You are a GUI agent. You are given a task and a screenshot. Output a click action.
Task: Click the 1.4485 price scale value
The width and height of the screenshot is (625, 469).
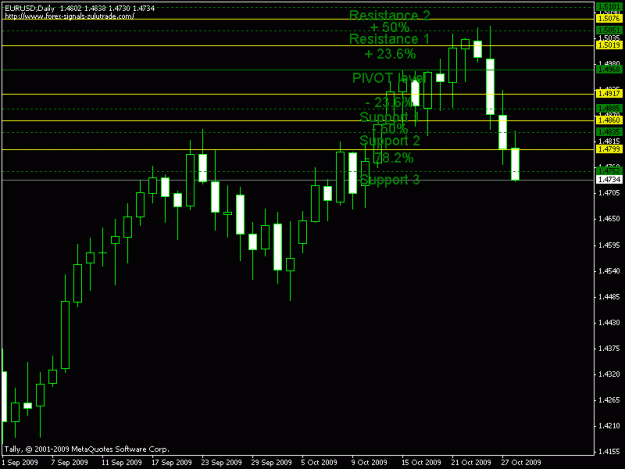[609, 297]
